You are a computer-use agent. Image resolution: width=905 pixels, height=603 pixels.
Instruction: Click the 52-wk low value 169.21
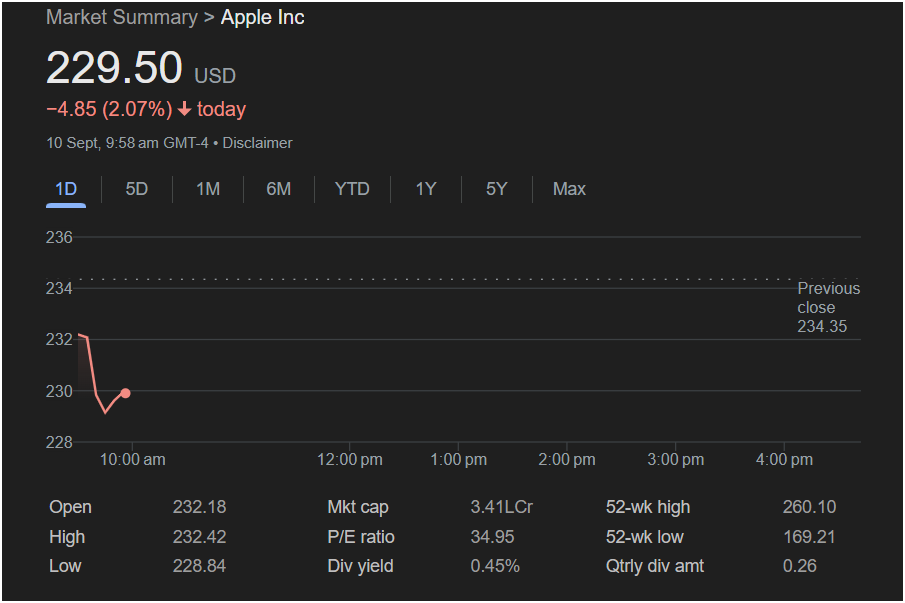coord(809,537)
